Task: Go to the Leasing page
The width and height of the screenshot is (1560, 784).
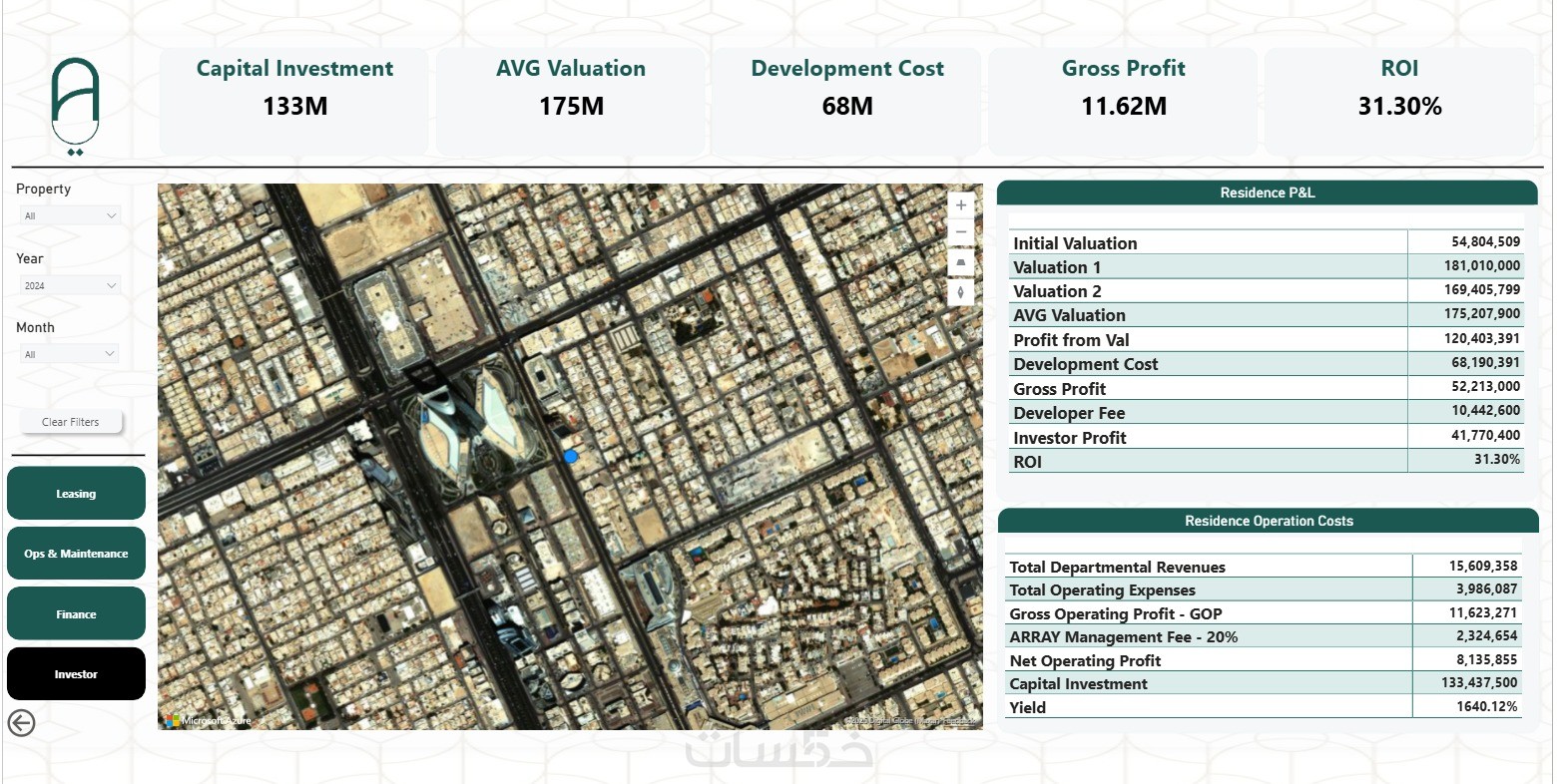Action: 76,494
